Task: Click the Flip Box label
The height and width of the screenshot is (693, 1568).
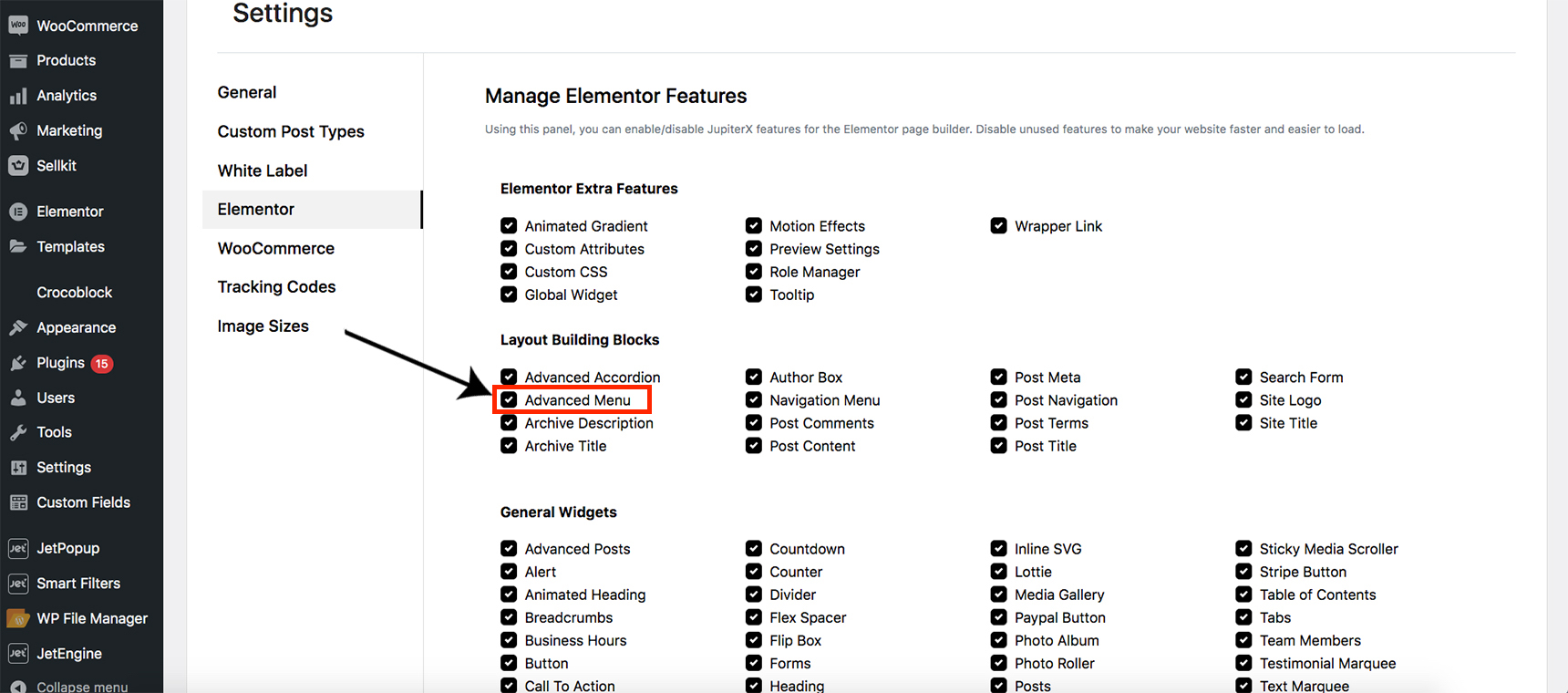Action: click(x=796, y=640)
